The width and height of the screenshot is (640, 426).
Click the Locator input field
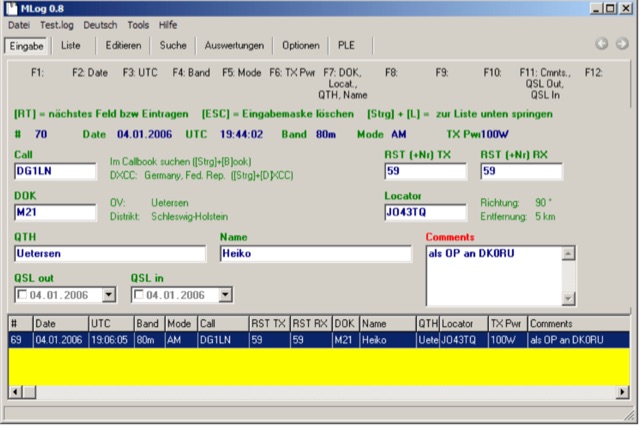coord(425,212)
